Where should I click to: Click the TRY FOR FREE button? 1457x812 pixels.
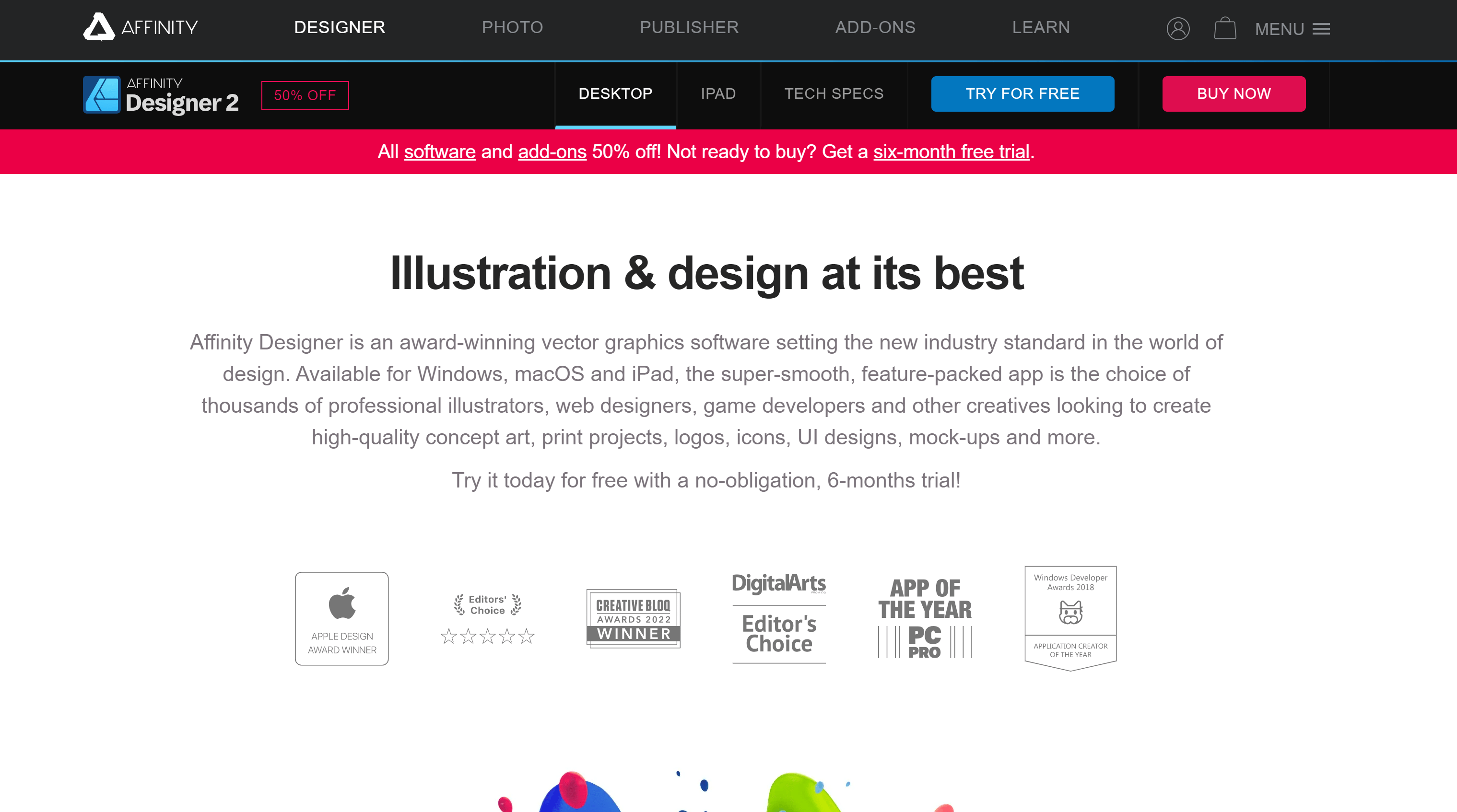click(1022, 93)
